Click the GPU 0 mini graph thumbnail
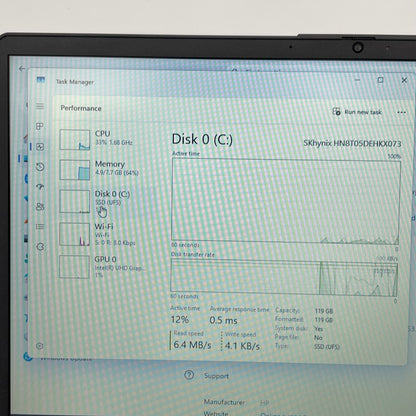Image resolution: width=416 pixels, height=416 pixels. click(74, 266)
